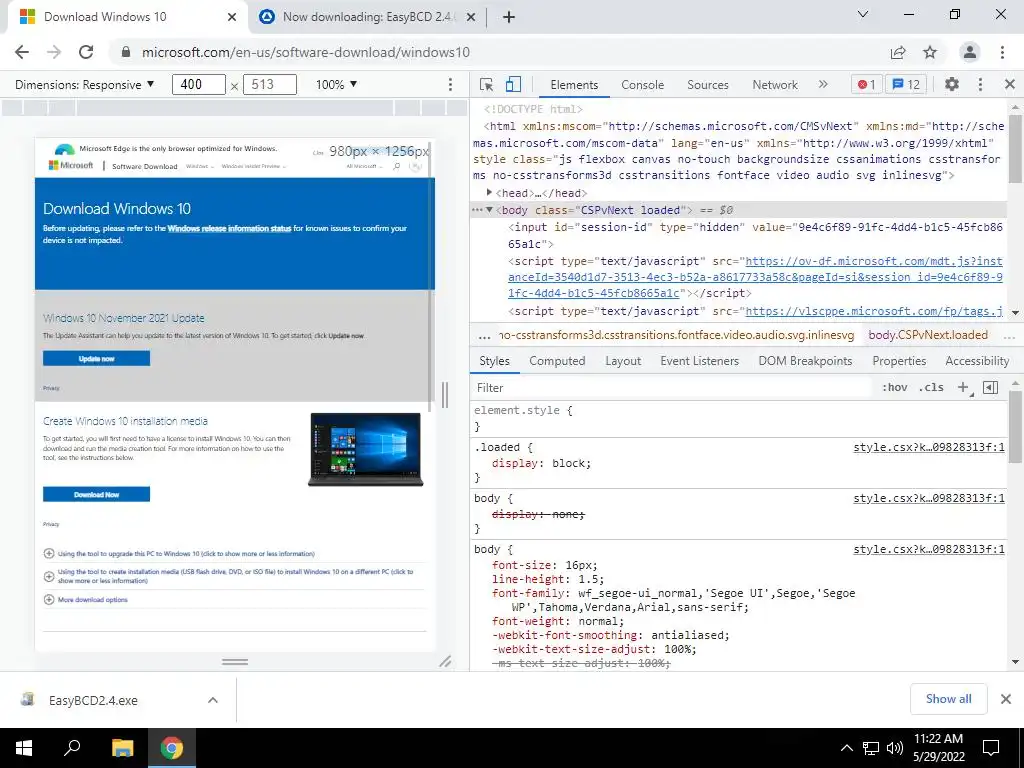The image size is (1024, 768).
Task: Open the 100% zoom dropdown
Action: (336, 84)
